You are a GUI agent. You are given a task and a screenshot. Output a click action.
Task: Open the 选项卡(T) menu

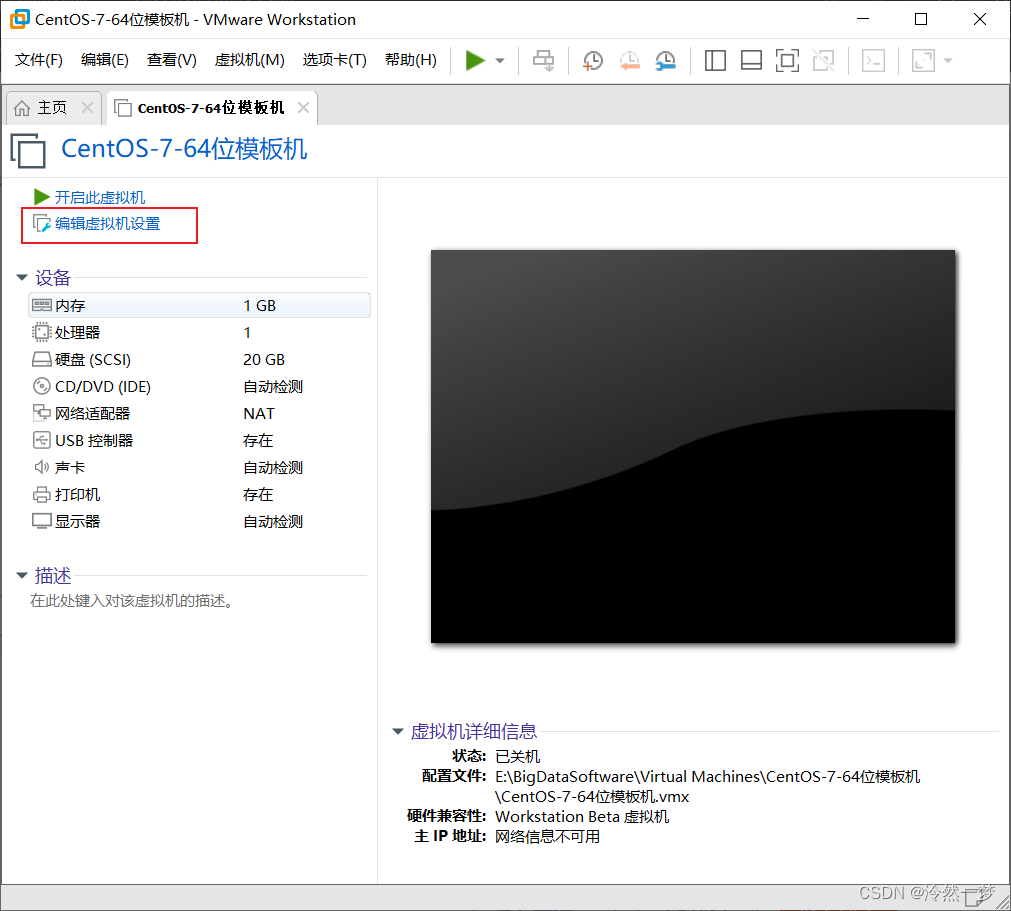pos(335,60)
